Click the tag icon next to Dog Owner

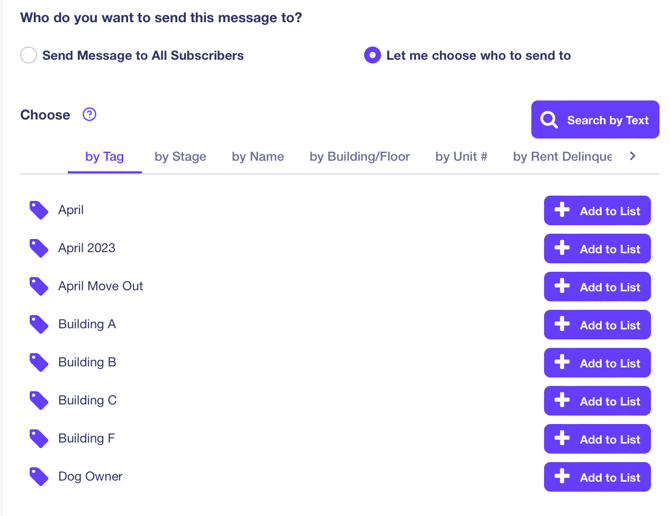point(39,477)
